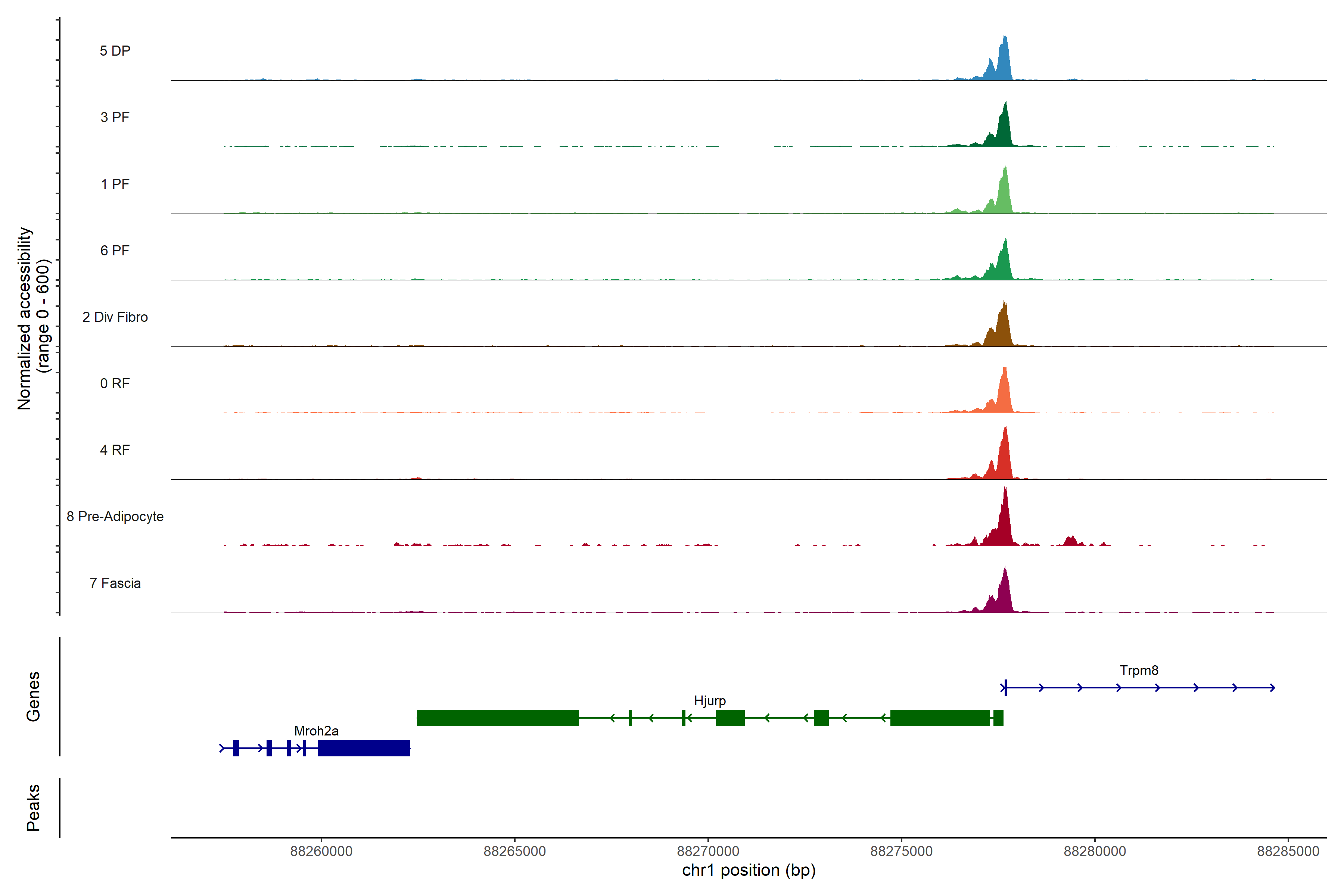Click the 5 DP track label
This screenshot has width=1344, height=896.
click(115, 51)
